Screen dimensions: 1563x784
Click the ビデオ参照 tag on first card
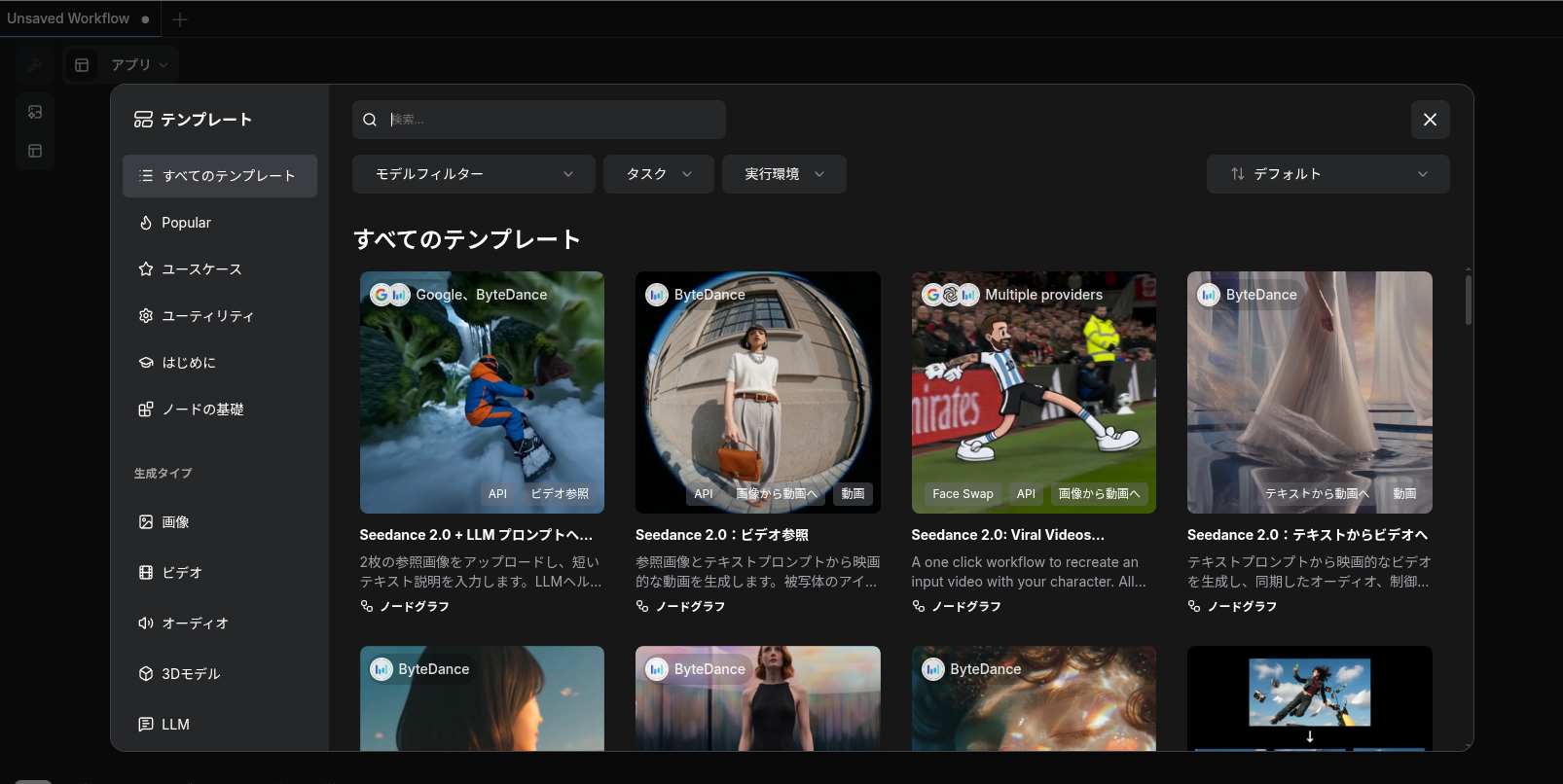tap(560, 494)
